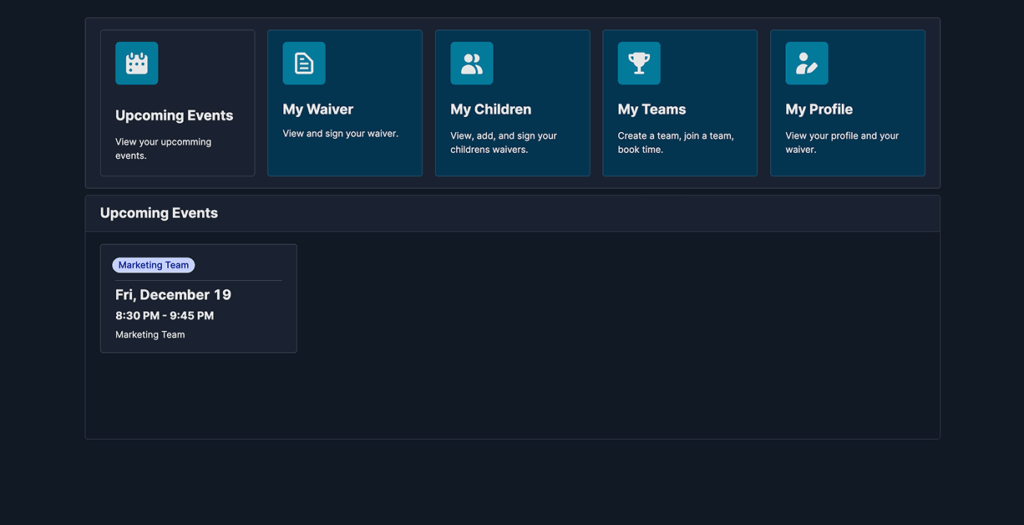Click 'View, add, and sign your childrens waivers' text
Viewport: 1024px width, 525px height.
503,142
